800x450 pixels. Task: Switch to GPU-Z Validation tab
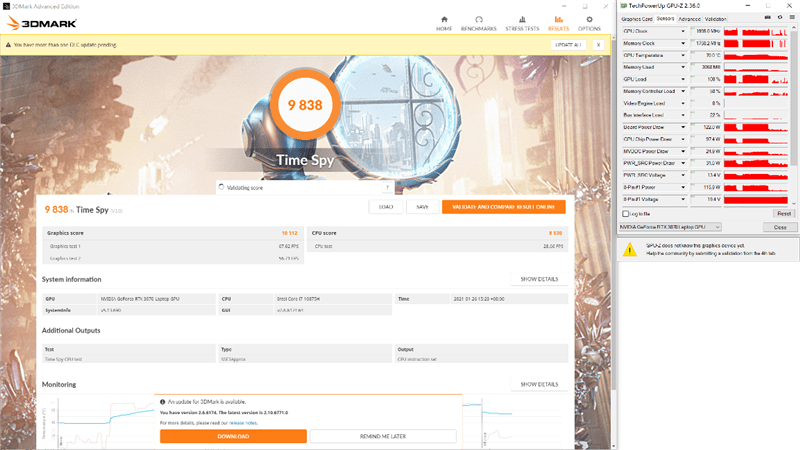tap(715, 19)
